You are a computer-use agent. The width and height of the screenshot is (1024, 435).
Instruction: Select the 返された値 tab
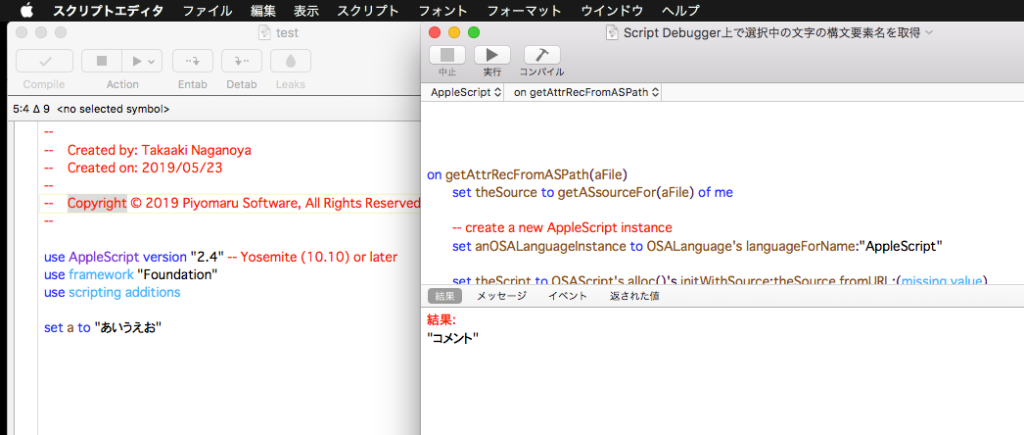click(x=634, y=296)
